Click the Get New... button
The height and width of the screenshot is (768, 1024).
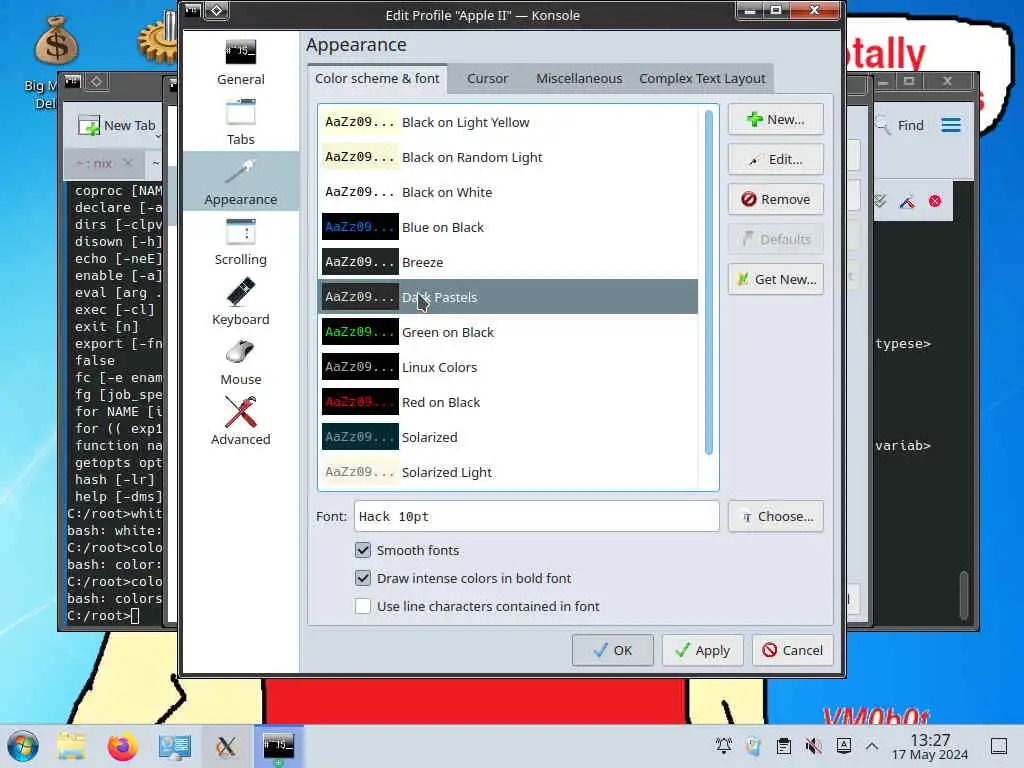(776, 279)
